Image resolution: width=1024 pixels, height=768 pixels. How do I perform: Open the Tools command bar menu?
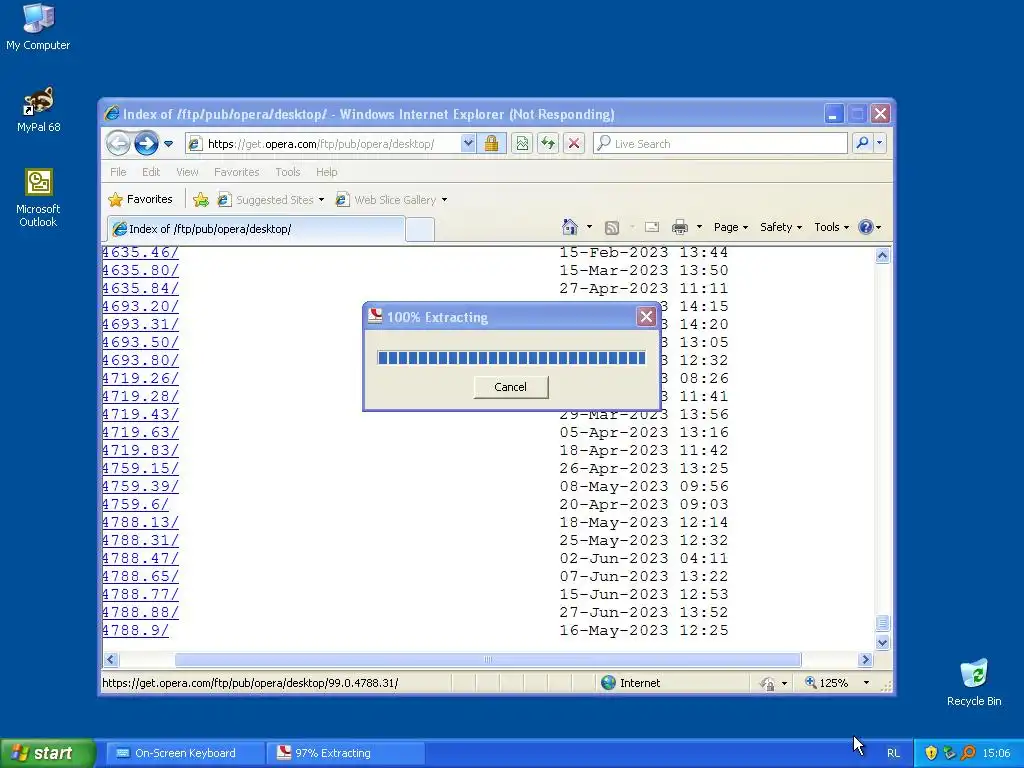(x=831, y=227)
